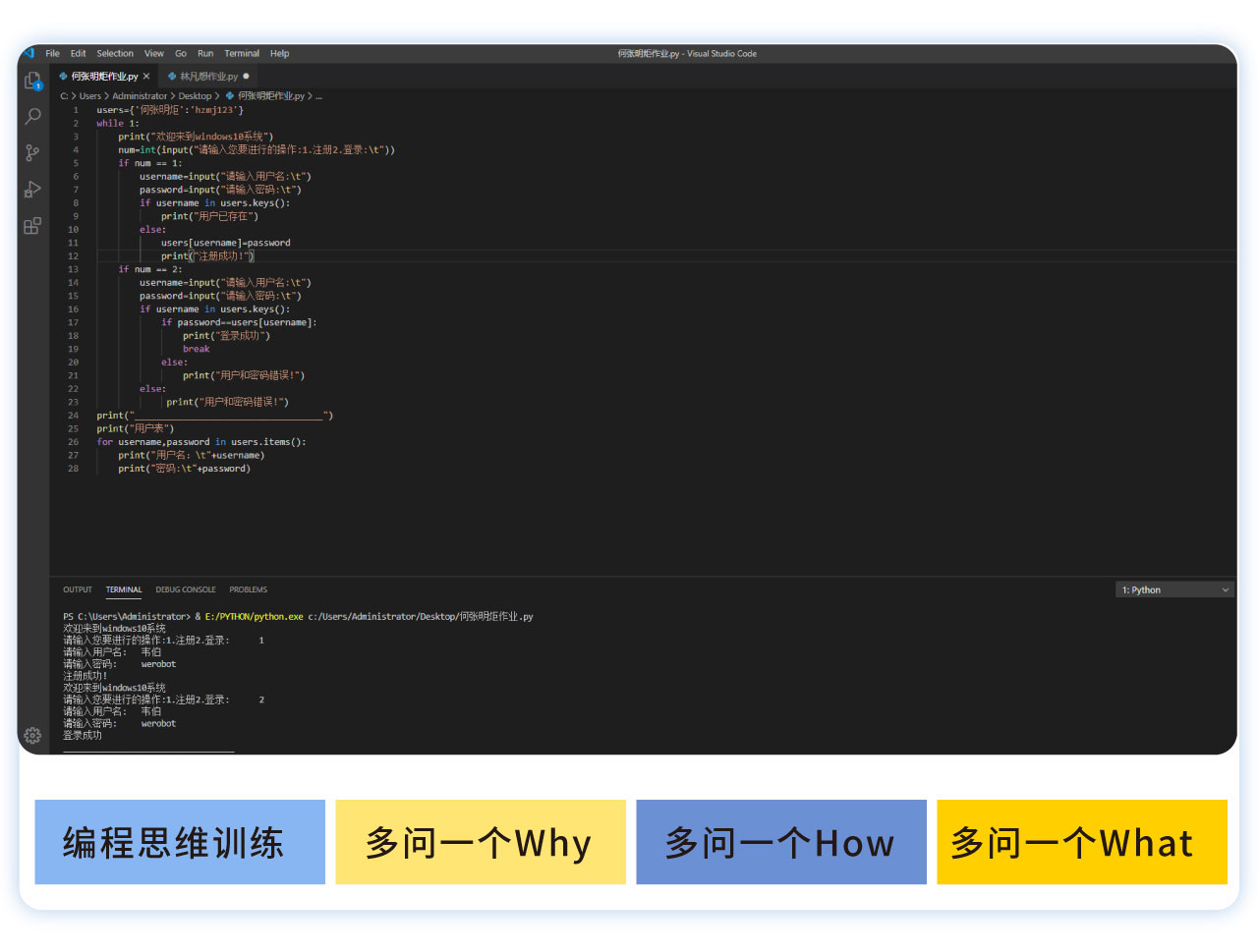Open the Explorer view in the activity bar
This screenshot has height=952, width=1258.
pyautogui.click(x=32, y=81)
